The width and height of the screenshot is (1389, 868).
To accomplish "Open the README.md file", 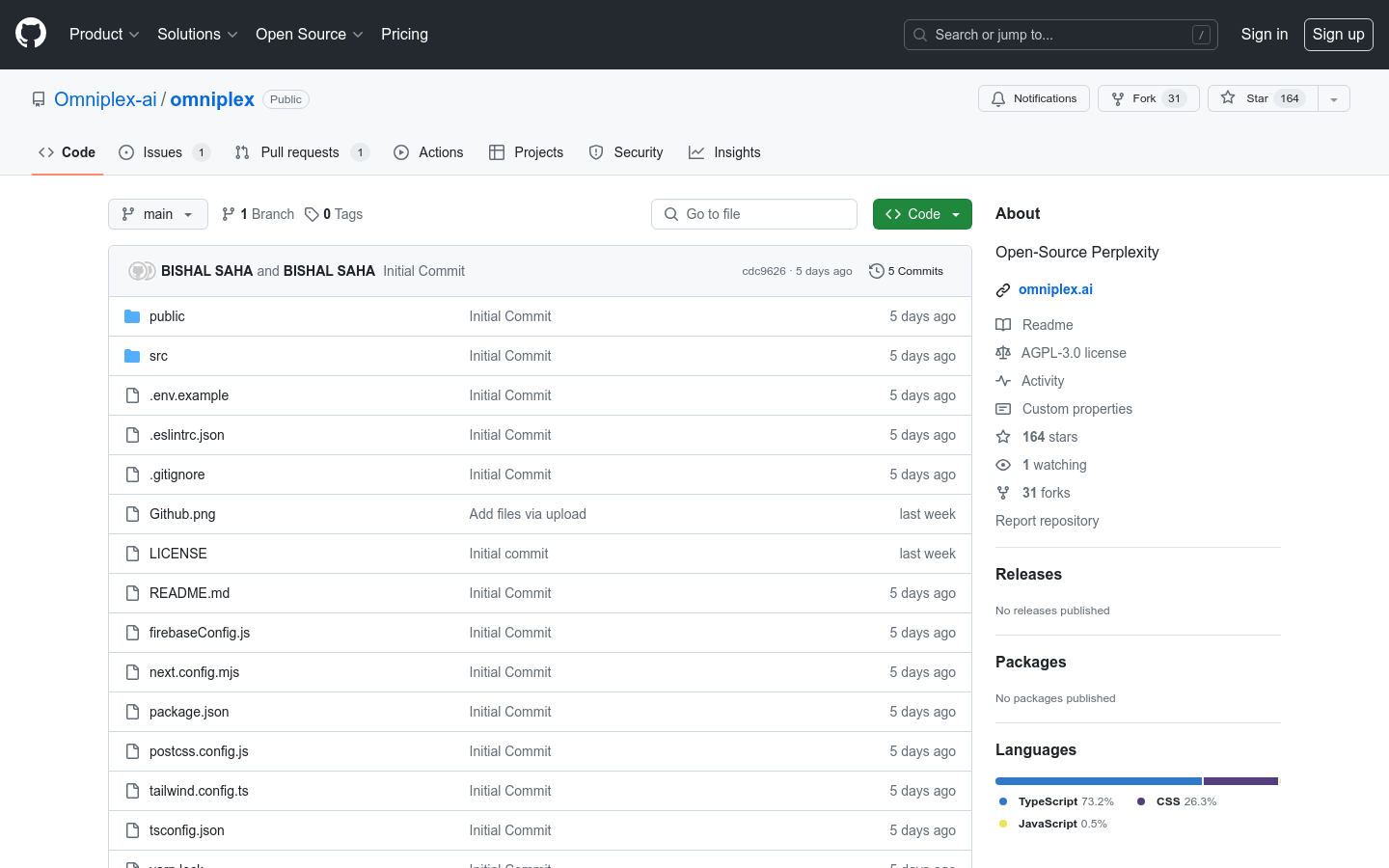I will pos(189,593).
